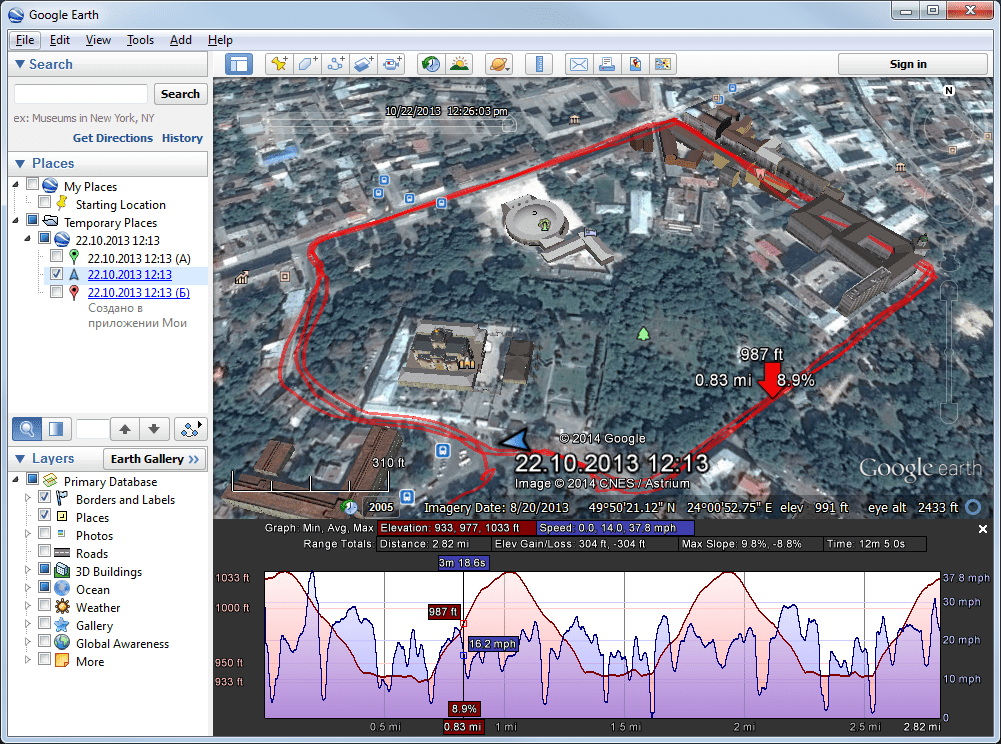
Task: Toggle sunlight across the landscape
Action: pos(458,63)
